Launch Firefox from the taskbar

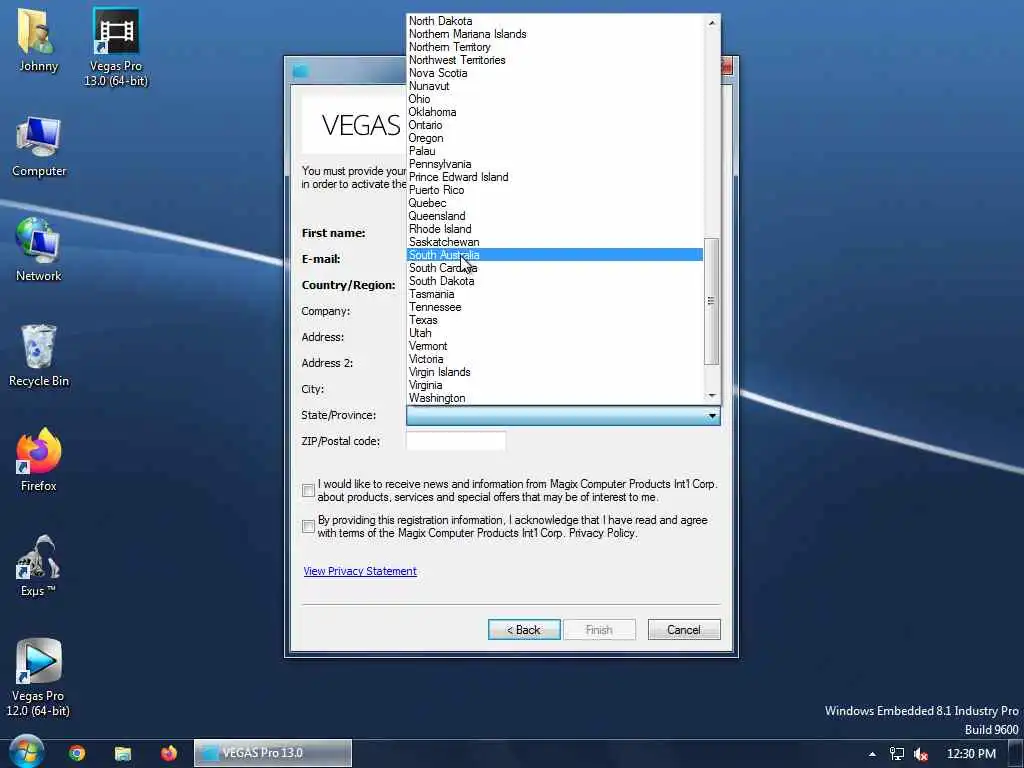coord(168,753)
